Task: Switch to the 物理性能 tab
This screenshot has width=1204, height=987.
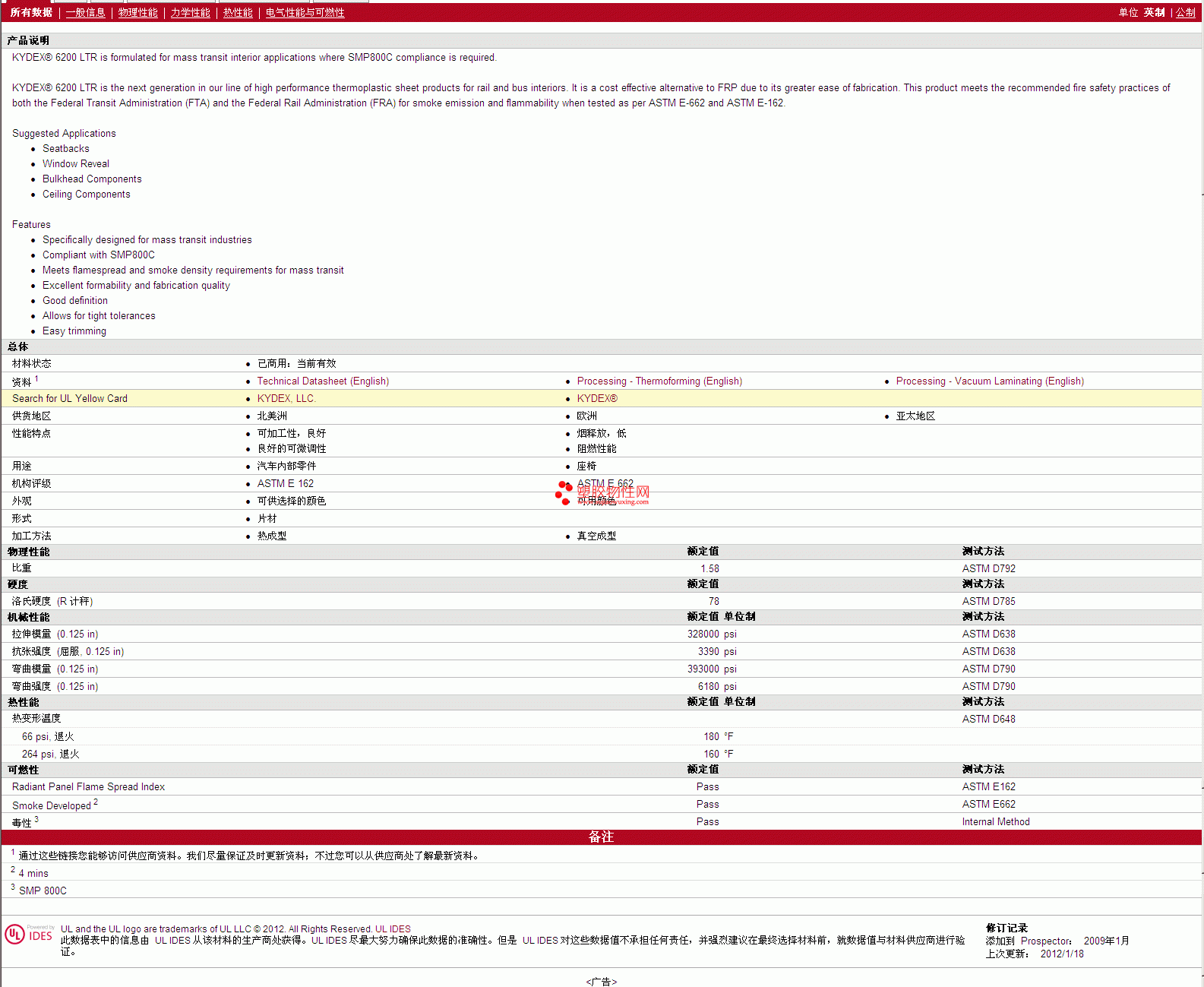Action: [137, 13]
